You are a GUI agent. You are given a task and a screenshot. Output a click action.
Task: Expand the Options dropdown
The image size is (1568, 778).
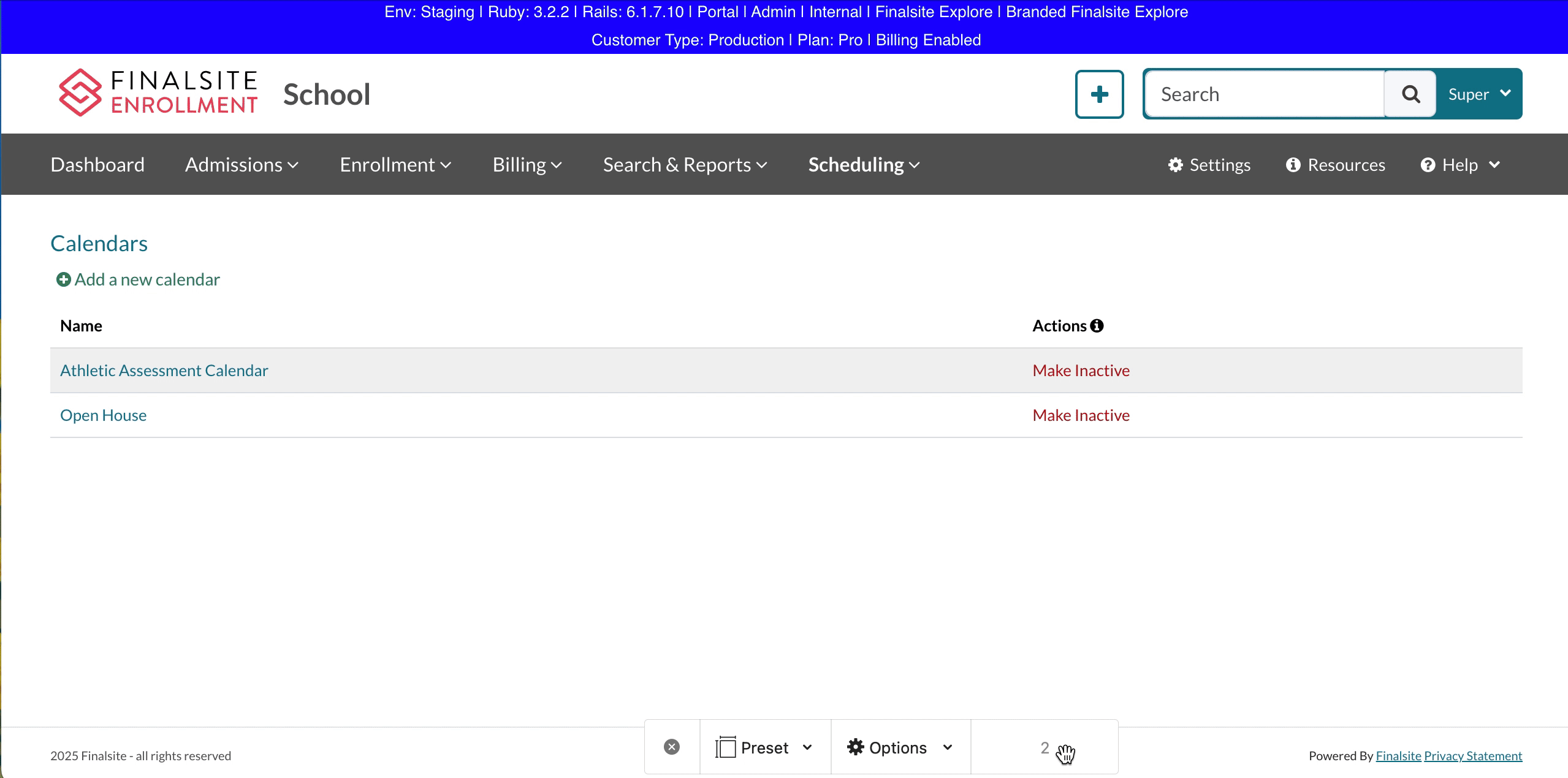tap(899, 747)
